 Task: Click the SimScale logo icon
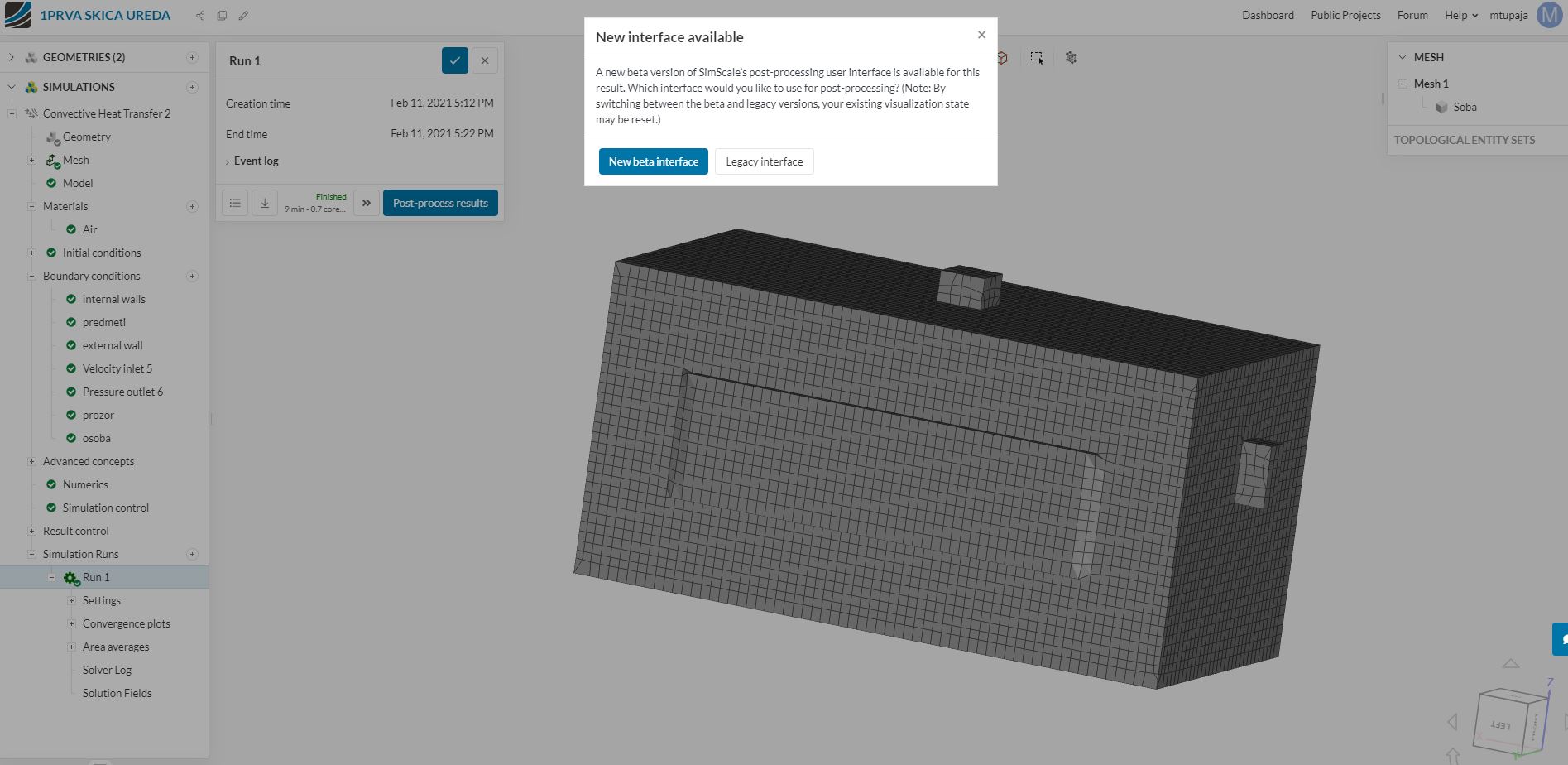17,14
